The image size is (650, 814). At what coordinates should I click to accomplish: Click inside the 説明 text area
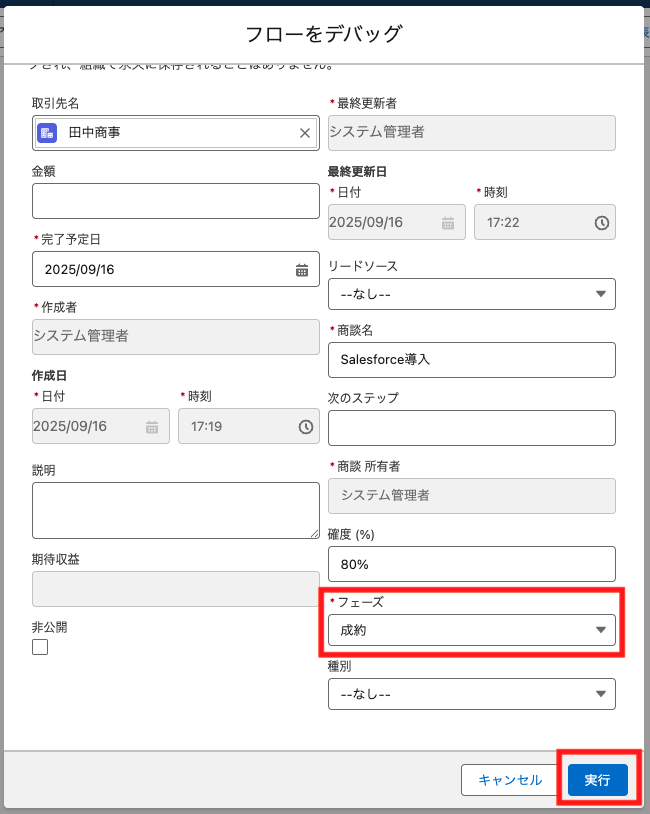175,510
